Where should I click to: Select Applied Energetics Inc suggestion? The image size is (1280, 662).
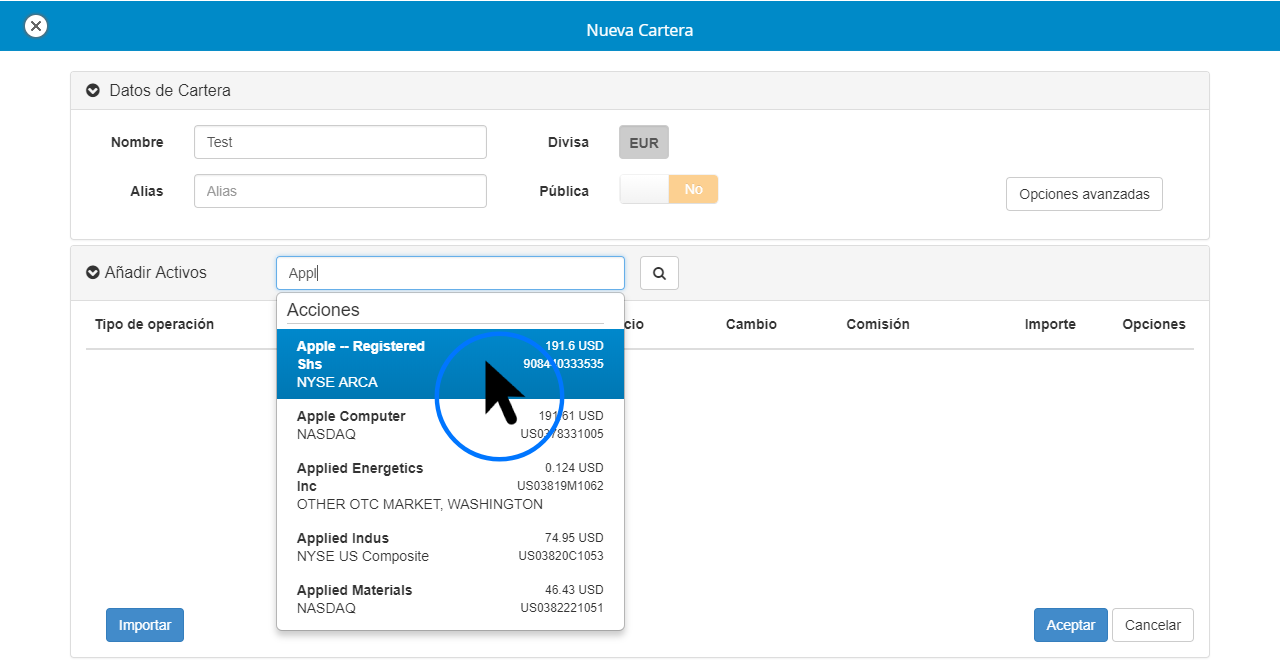point(450,486)
